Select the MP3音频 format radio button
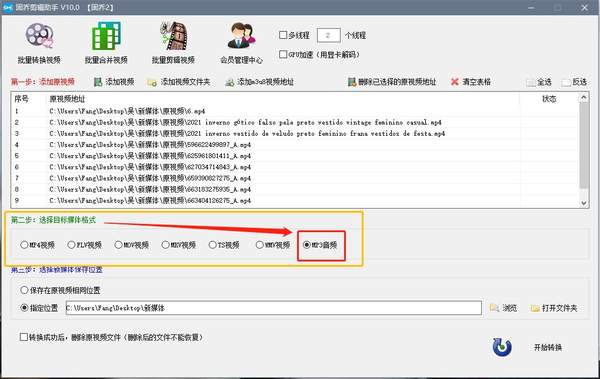Image resolution: width=600 pixels, height=379 pixels. [x=307, y=245]
